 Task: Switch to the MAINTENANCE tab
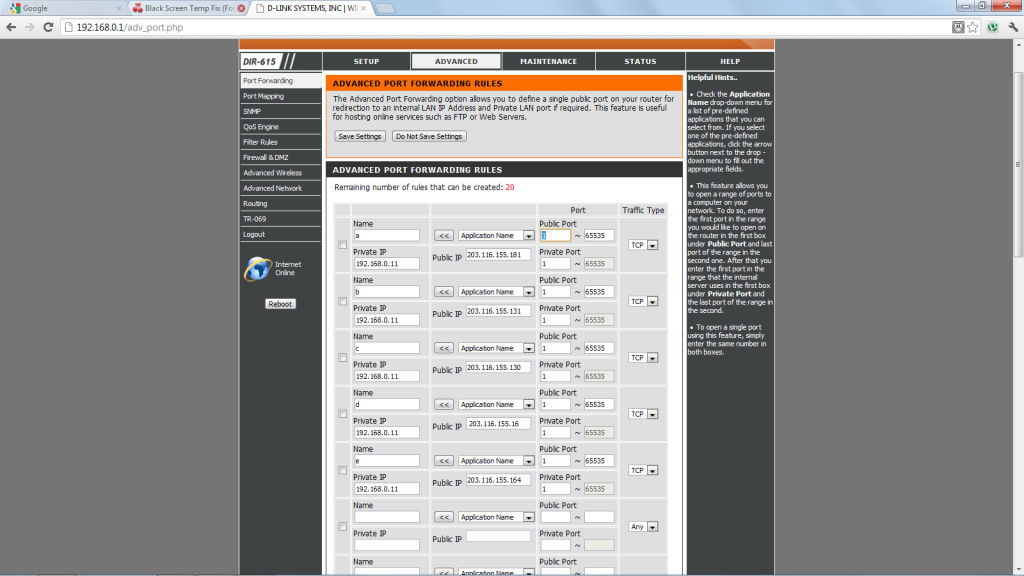(x=549, y=61)
